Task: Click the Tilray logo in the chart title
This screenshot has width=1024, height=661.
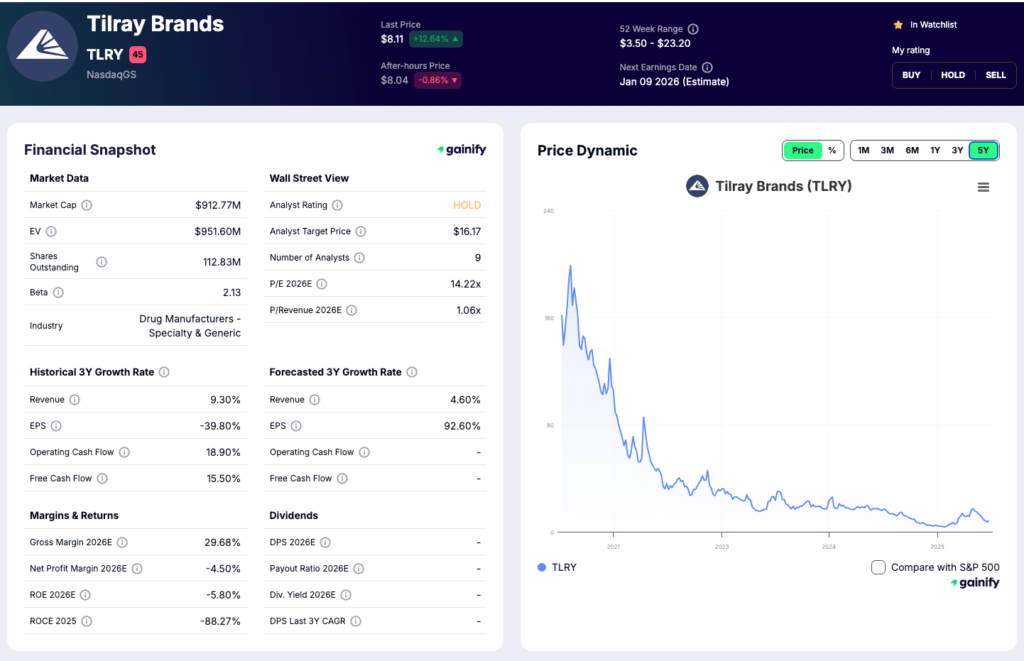Action: [697, 186]
